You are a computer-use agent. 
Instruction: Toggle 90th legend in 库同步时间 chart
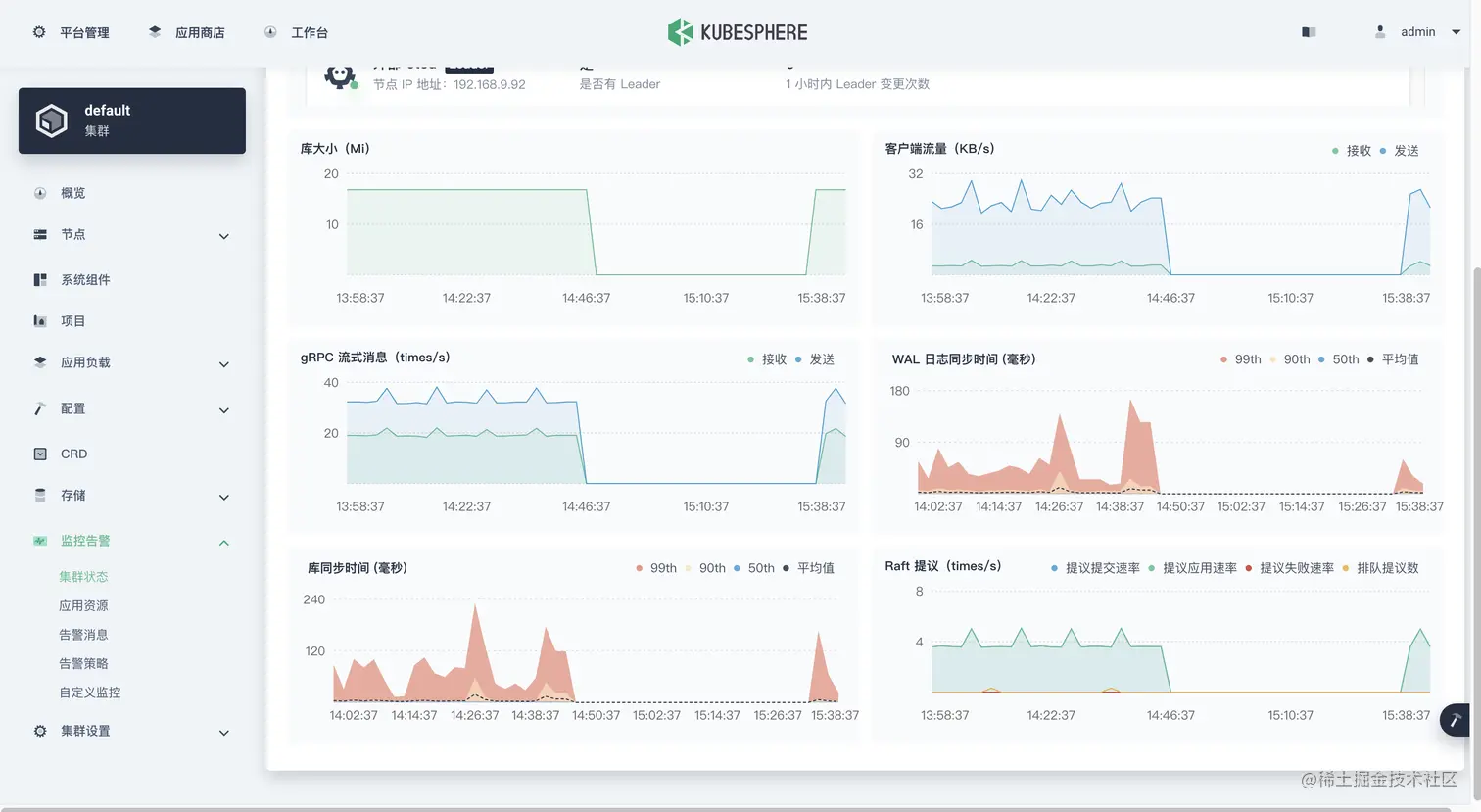pos(705,568)
